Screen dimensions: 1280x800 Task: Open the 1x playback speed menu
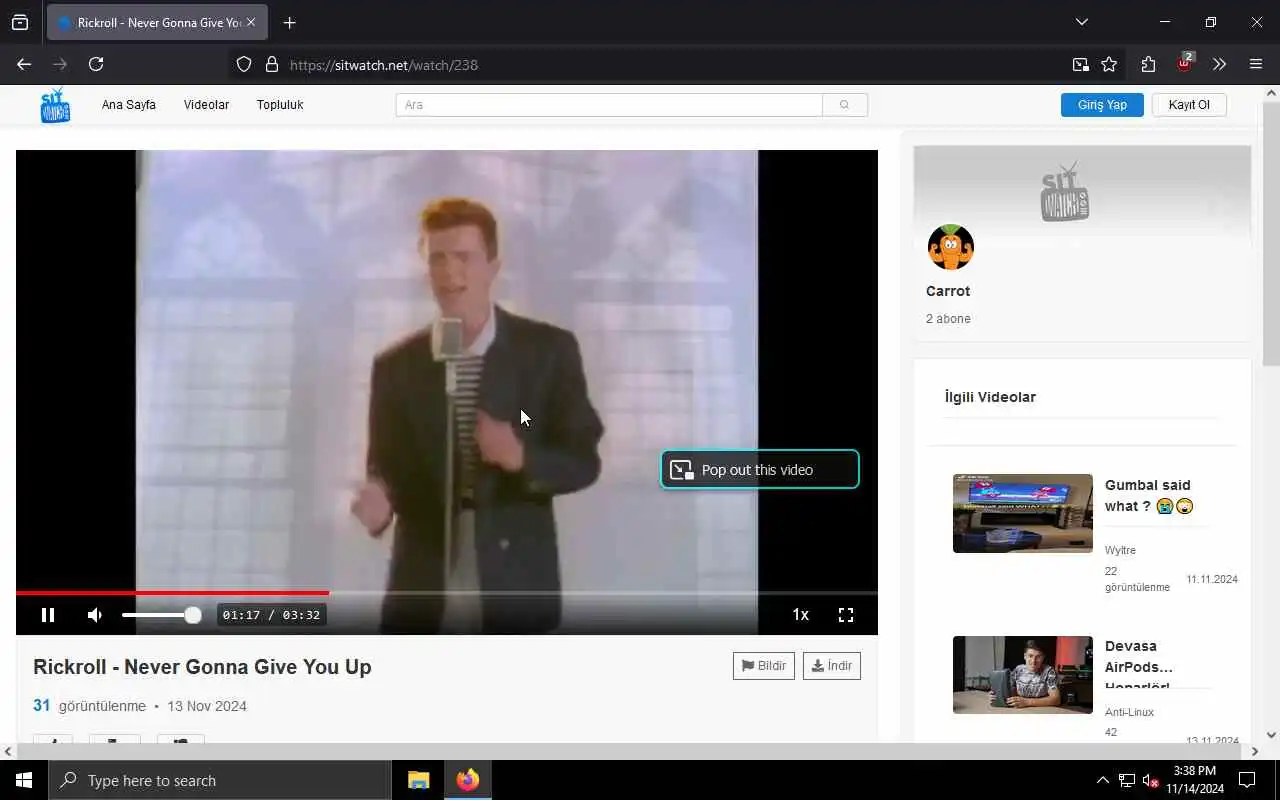click(800, 615)
